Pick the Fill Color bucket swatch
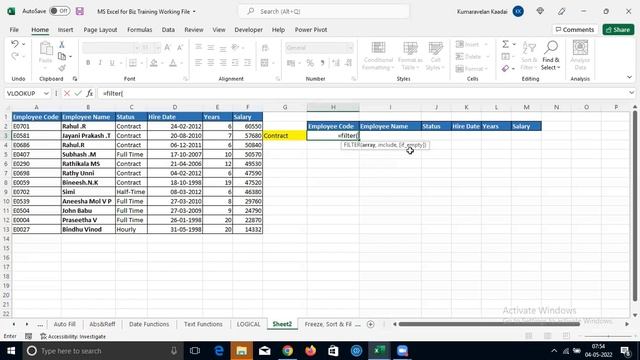 coord(153,63)
